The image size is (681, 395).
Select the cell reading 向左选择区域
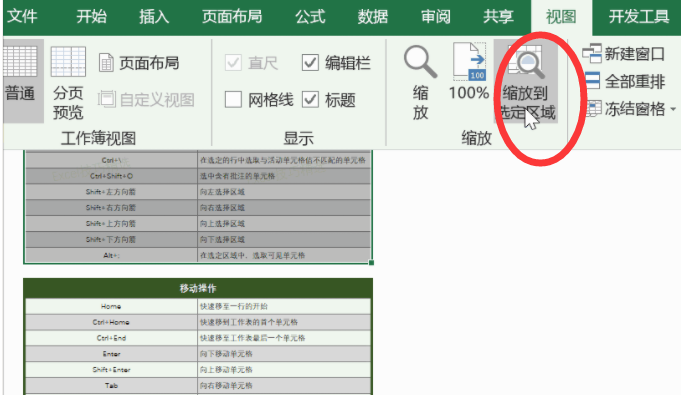click(284, 192)
